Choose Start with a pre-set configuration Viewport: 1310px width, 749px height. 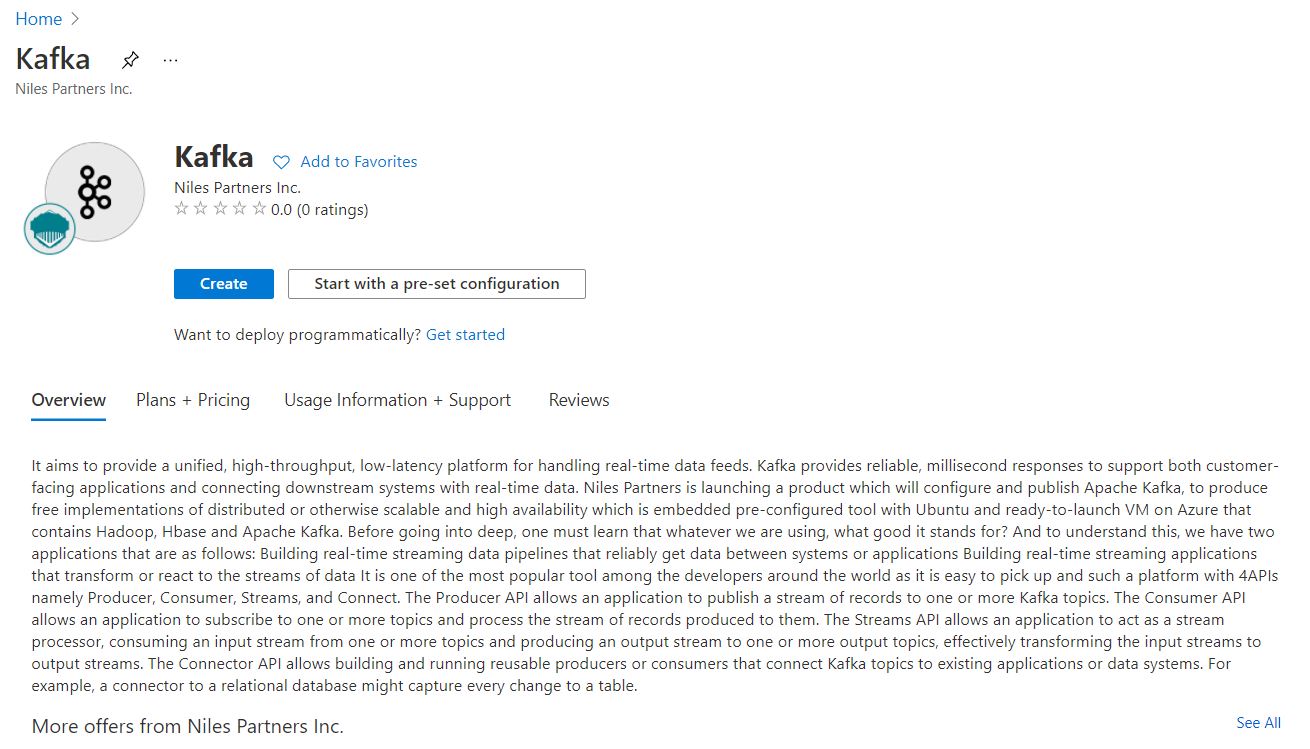[x=436, y=284]
